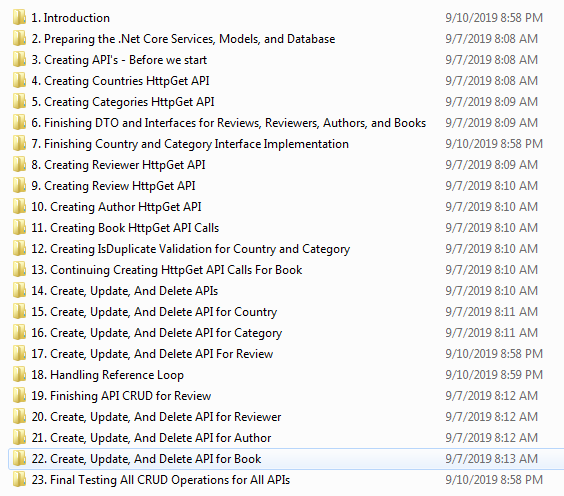Click date of 21. API for Author folder
This screenshot has width=564, height=496.
click(491, 438)
